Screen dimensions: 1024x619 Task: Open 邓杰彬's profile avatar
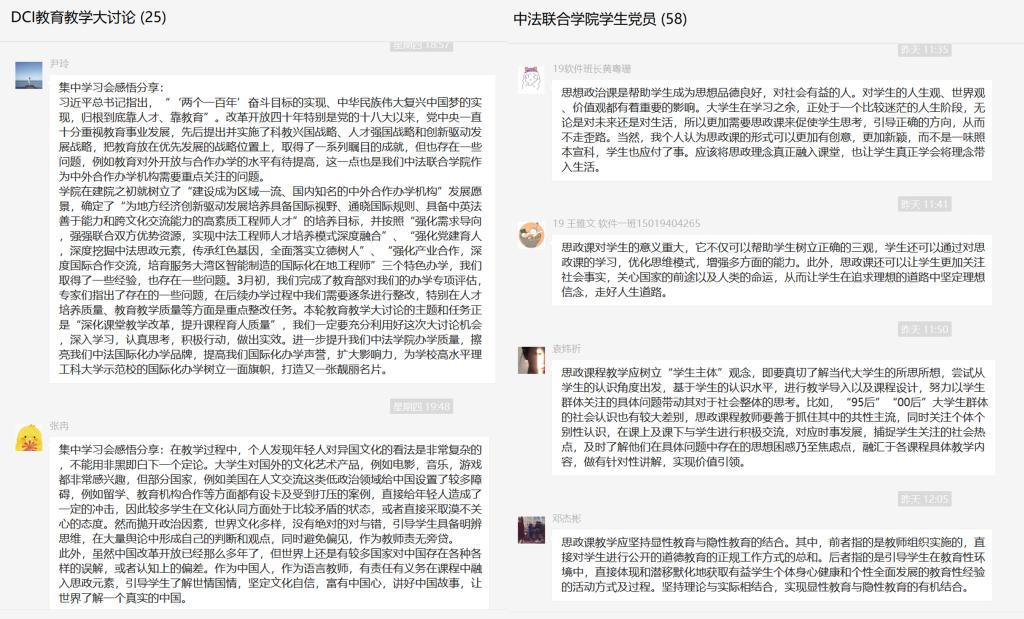532,530
